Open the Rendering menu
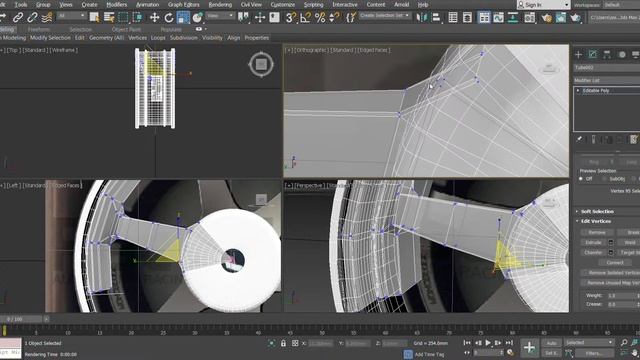The width and height of the screenshot is (640, 360). [220, 4]
